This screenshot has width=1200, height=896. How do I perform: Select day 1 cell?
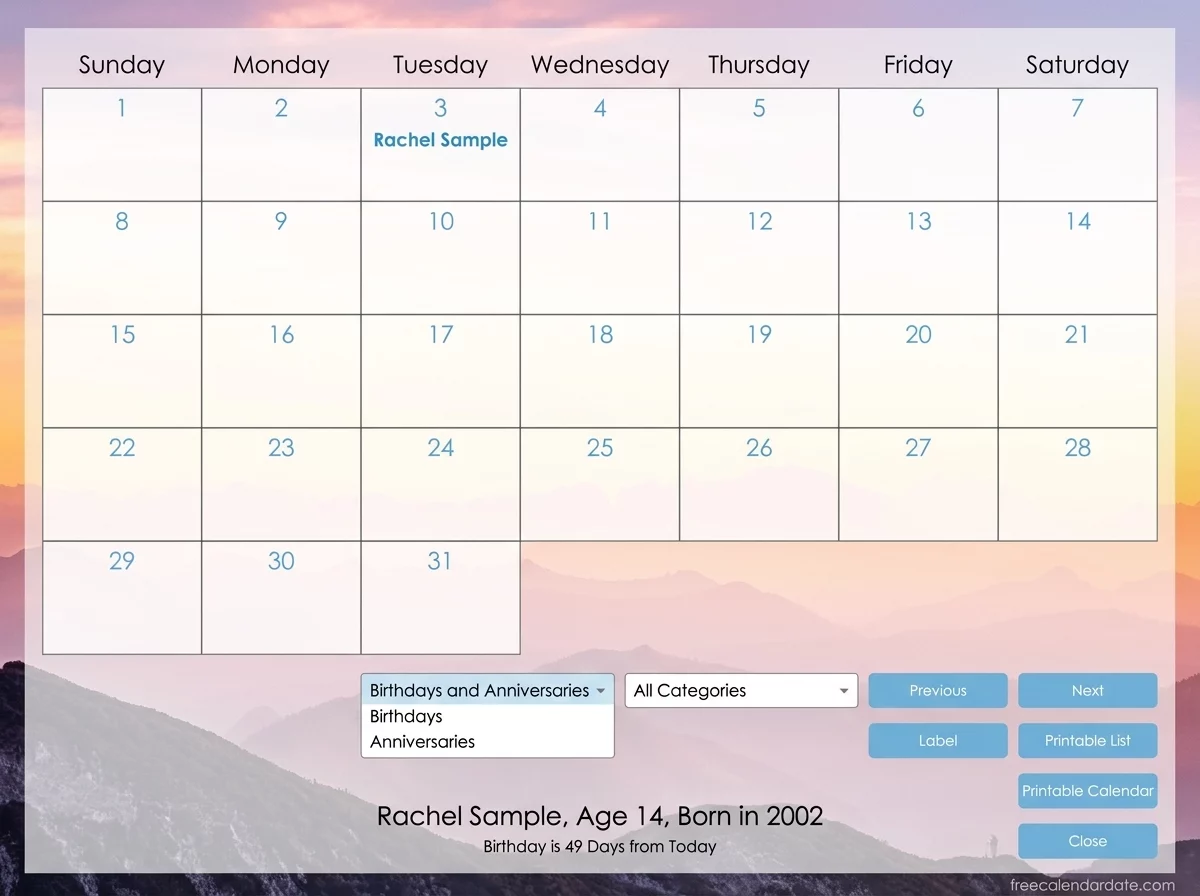click(122, 145)
